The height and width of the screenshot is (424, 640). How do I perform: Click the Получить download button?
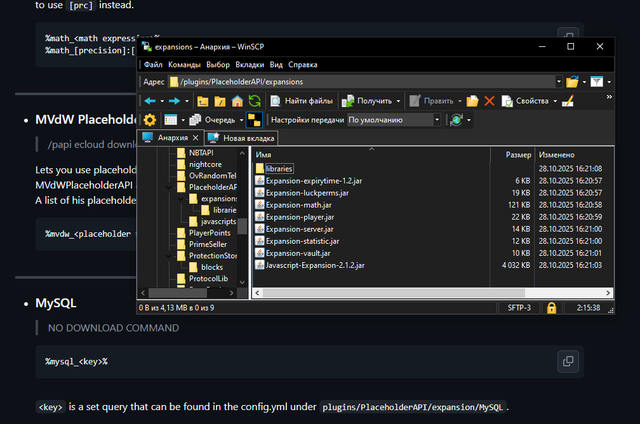click(367, 101)
